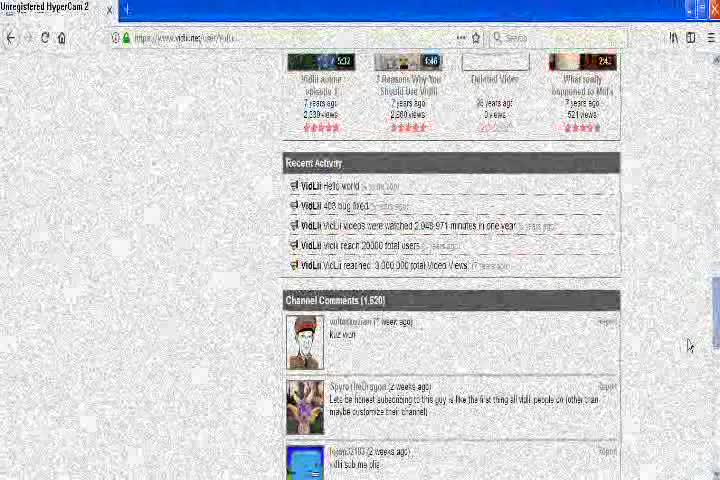This screenshot has height=480, width=720.
Task: Open the 2:42 video thumbnail
Action: point(583,62)
